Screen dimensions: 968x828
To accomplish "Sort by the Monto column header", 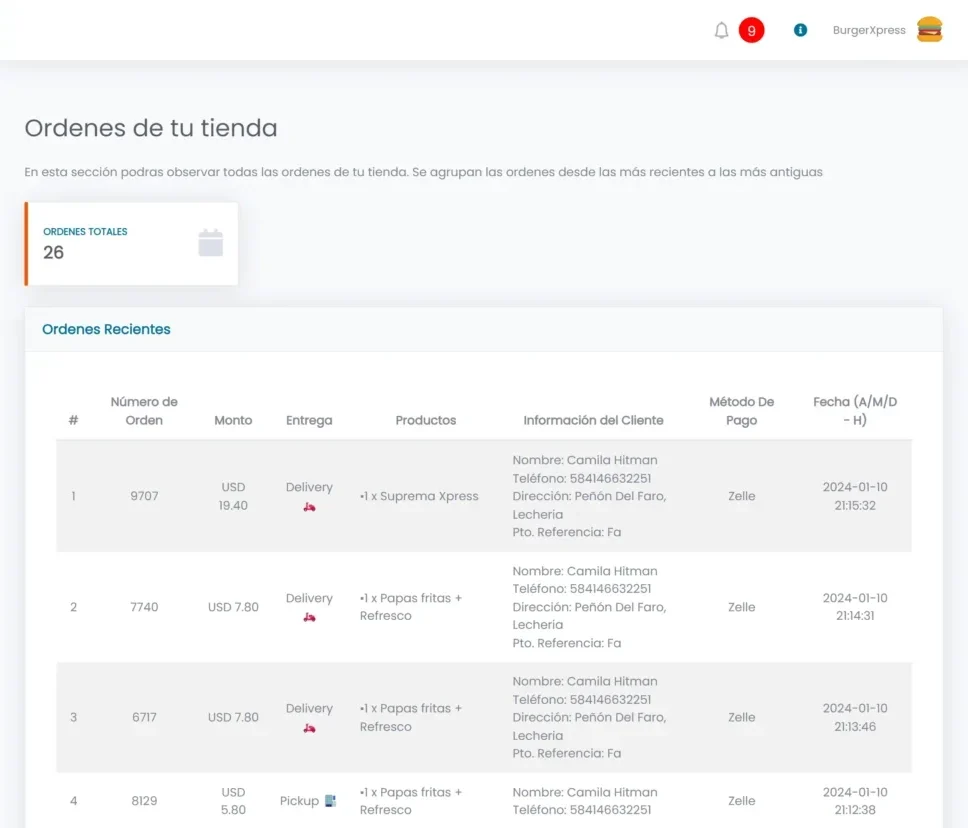I will [x=233, y=420].
